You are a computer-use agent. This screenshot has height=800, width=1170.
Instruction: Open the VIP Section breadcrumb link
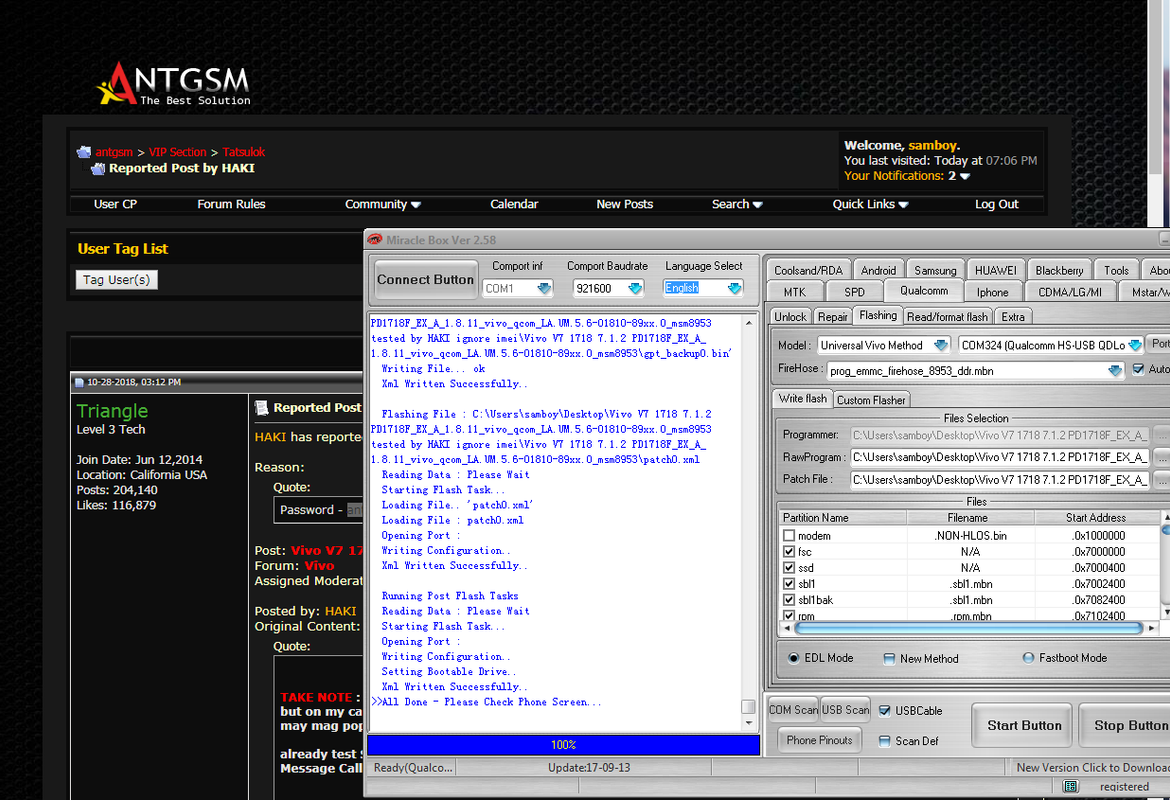click(x=178, y=152)
